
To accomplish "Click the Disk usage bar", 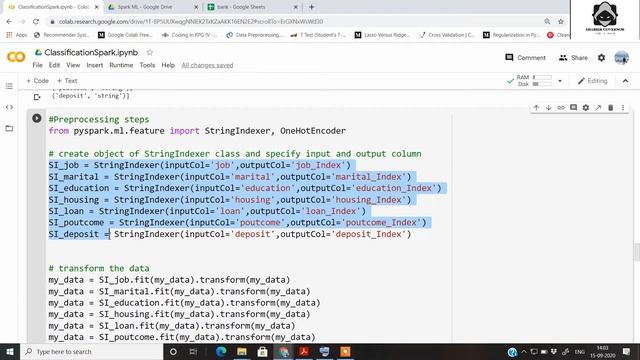I will (x=542, y=84).
